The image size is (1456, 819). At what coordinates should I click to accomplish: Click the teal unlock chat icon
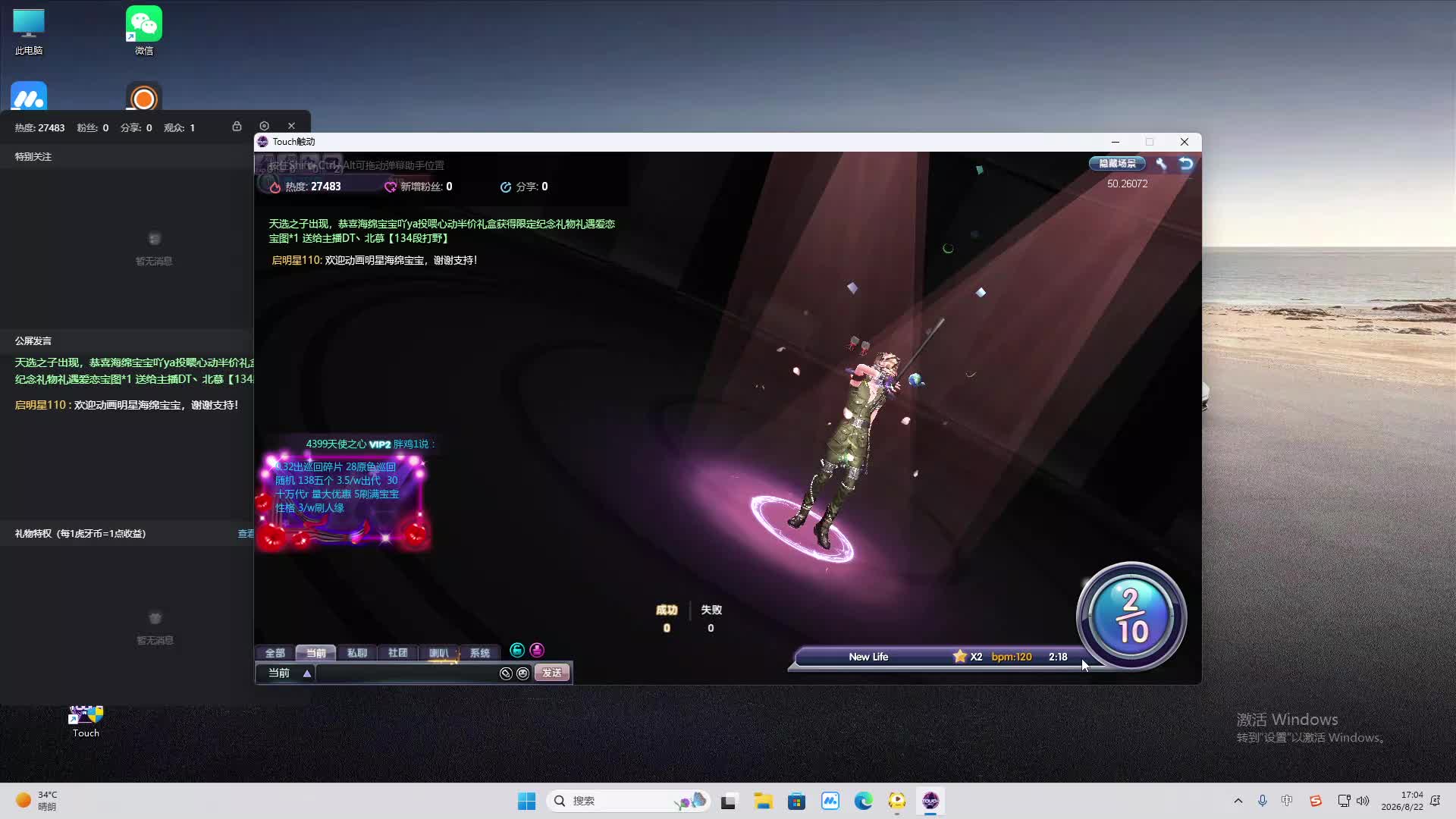click(x=517, y=650)
